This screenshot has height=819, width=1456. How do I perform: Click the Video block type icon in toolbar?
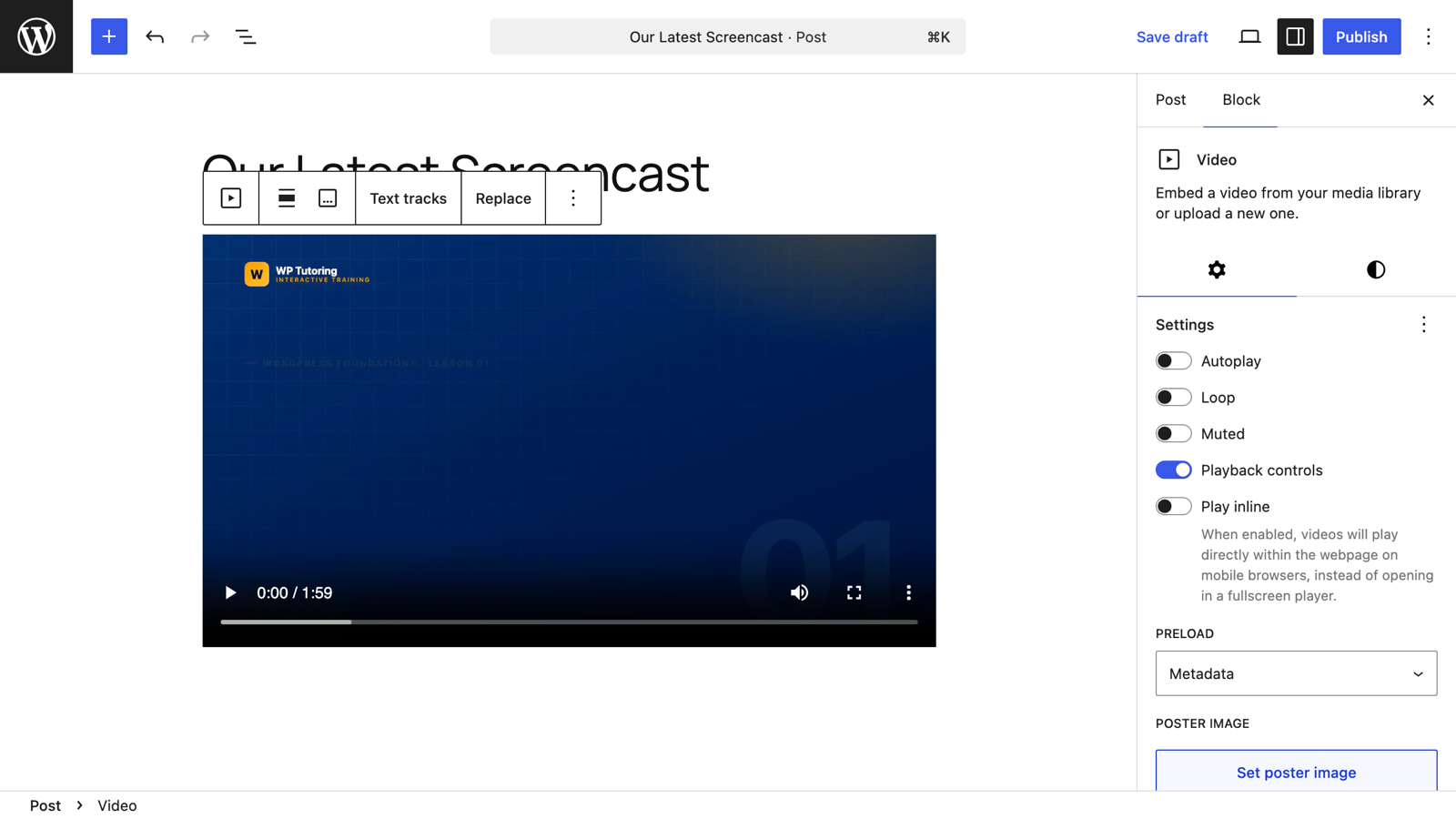point(231,198)
